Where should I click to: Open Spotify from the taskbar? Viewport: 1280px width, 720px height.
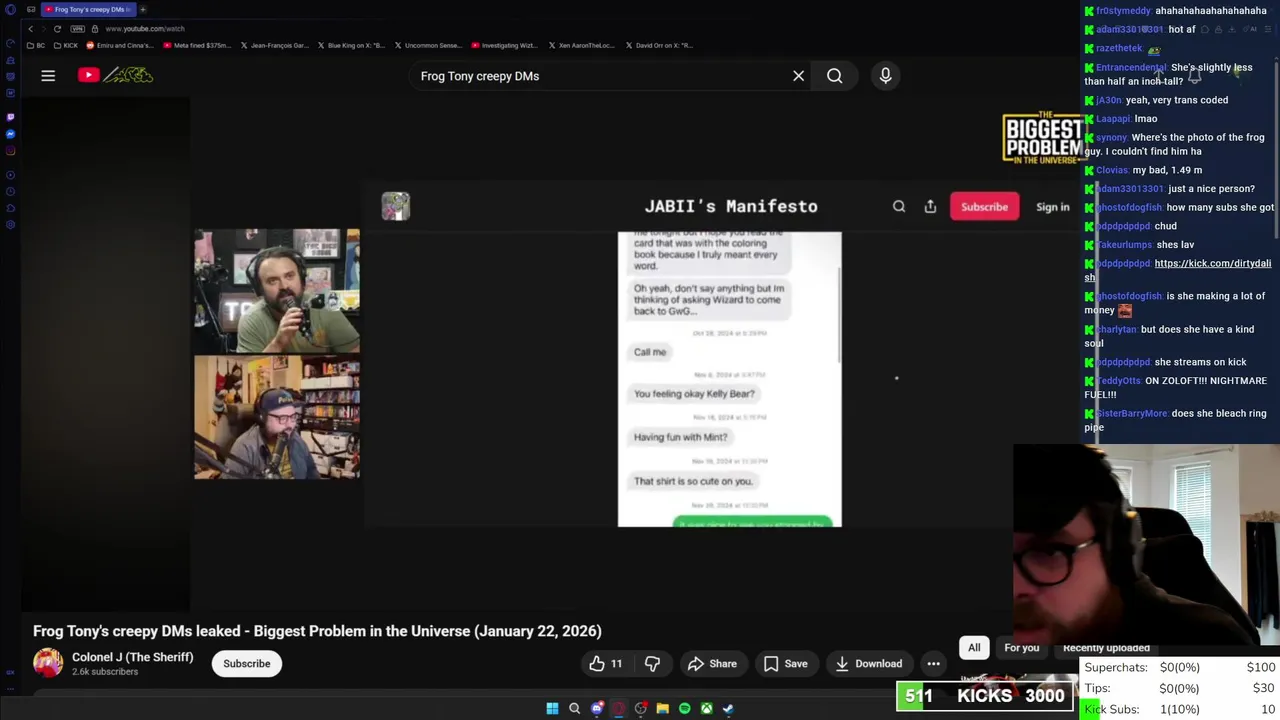(x=684, y=709)
